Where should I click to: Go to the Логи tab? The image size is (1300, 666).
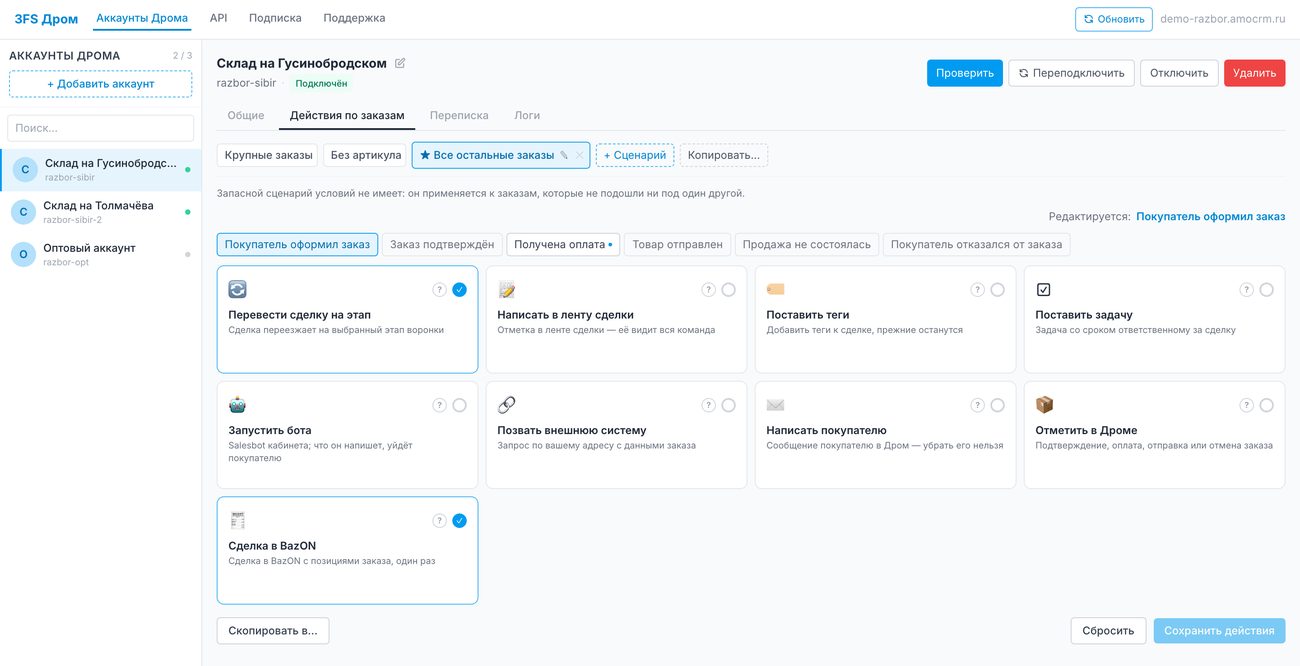[527, 115]
